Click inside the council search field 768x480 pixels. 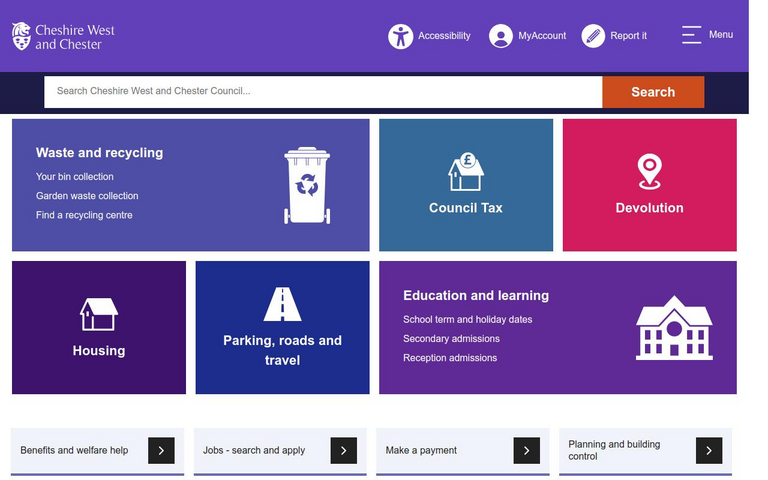[x=322, y=92]
